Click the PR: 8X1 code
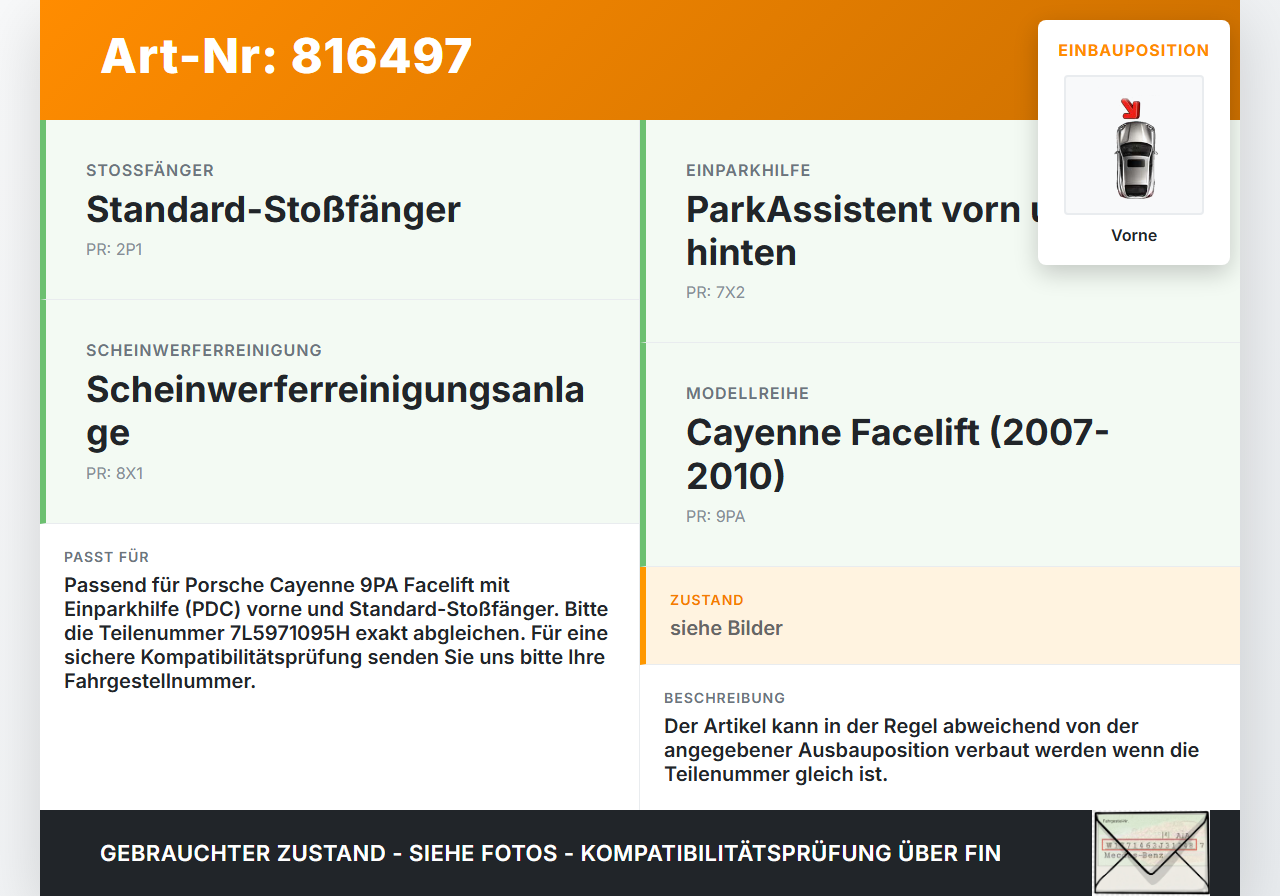Screen dimensions: 1280x896 click(x=114, y=474)
